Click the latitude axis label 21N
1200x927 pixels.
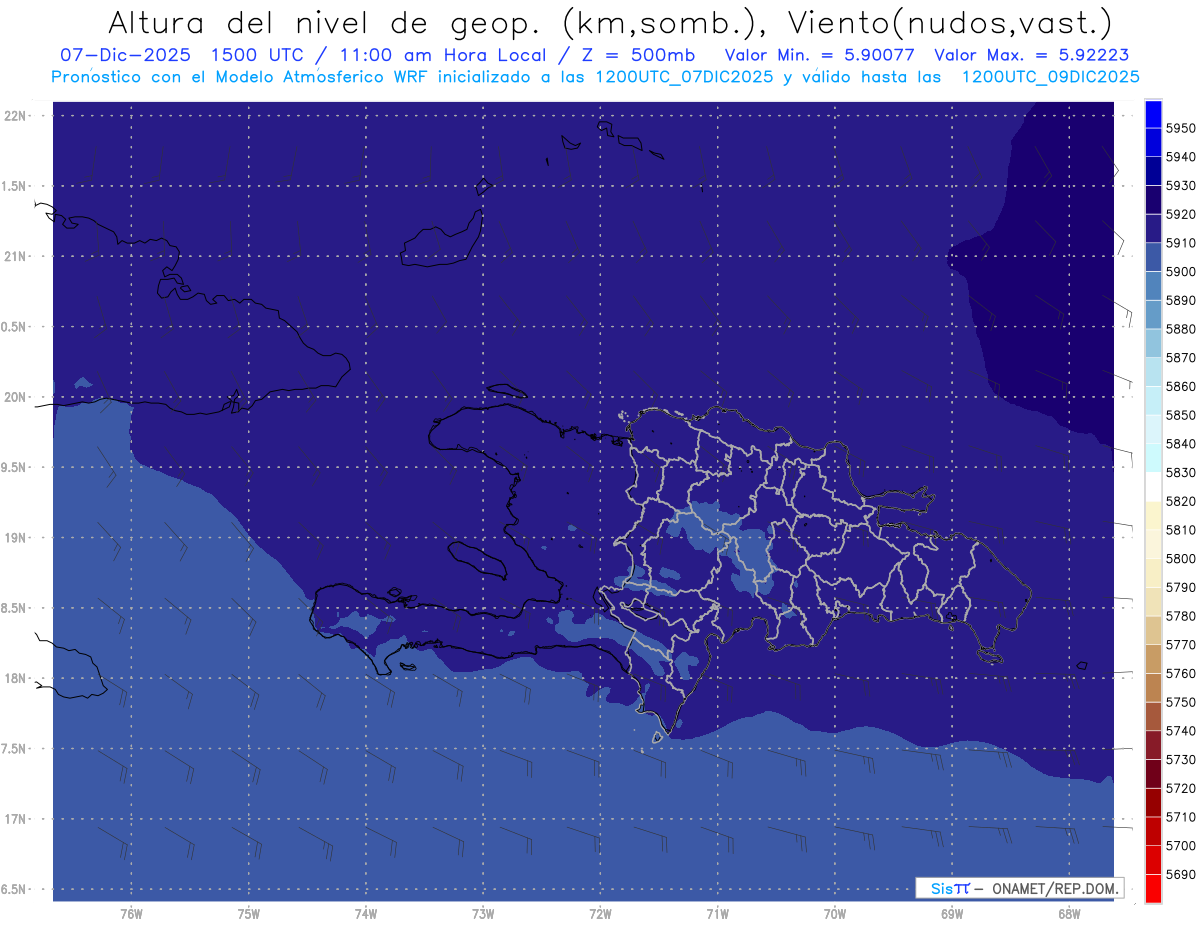(x=17, y=257)
